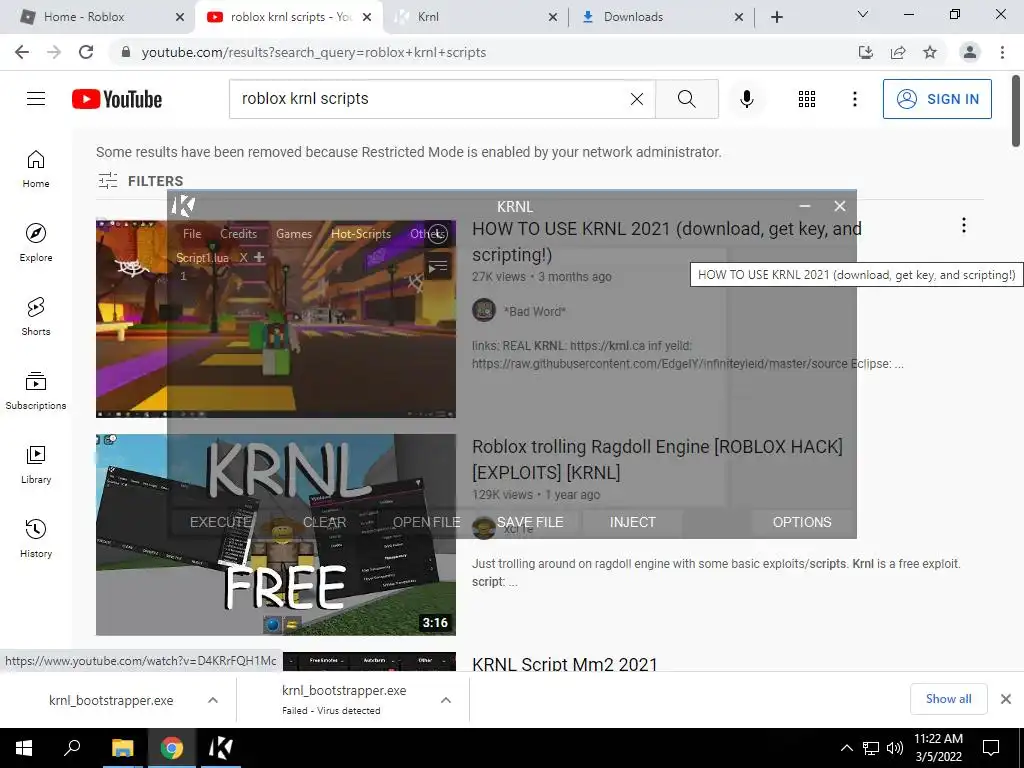Click the Chrome address bar URL

click(x=313, y=52)
